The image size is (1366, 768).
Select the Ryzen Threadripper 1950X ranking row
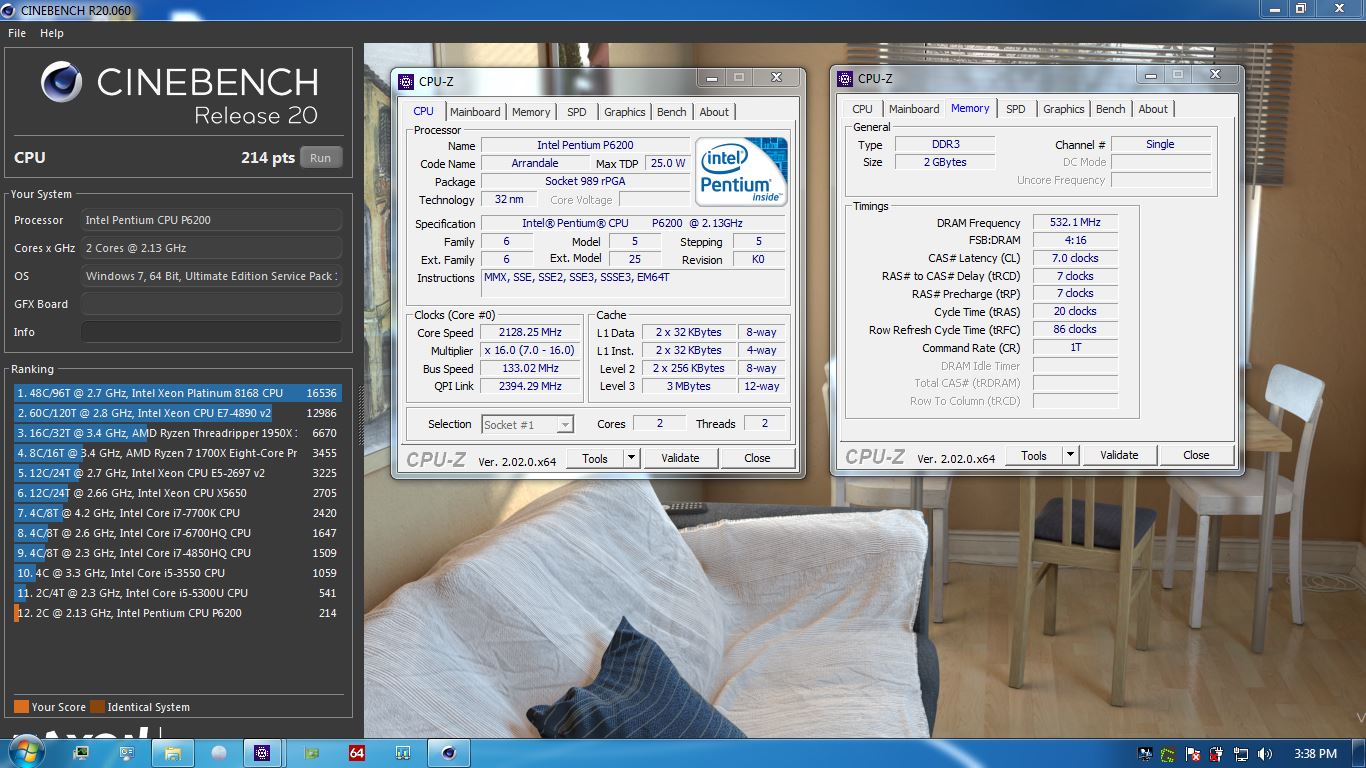(x=177, y=433)
